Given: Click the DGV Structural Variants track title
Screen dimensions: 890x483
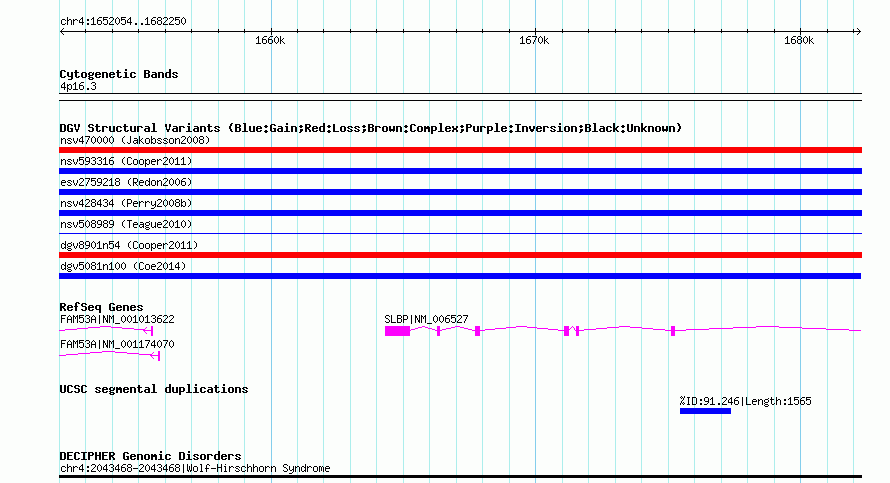Looking at the screenshot, I should [x=371, y=128].
